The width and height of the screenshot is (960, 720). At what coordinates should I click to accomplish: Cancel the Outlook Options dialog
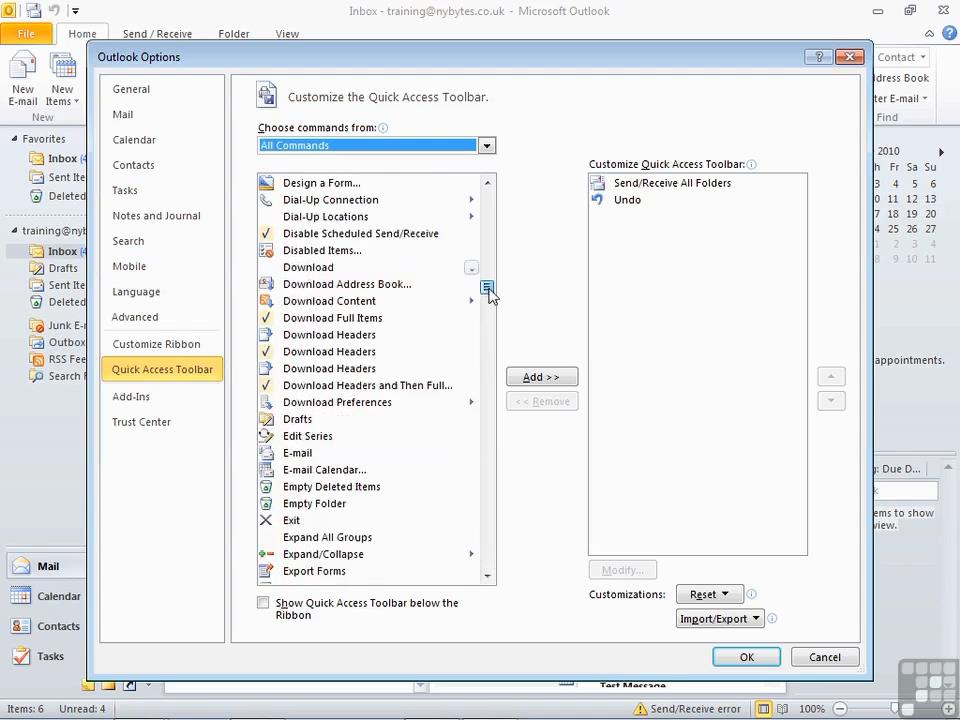click(825, 657)
